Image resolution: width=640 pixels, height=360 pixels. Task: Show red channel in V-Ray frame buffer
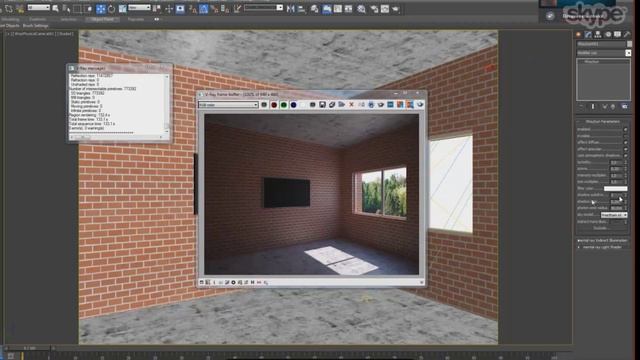[x=274, y=105]
